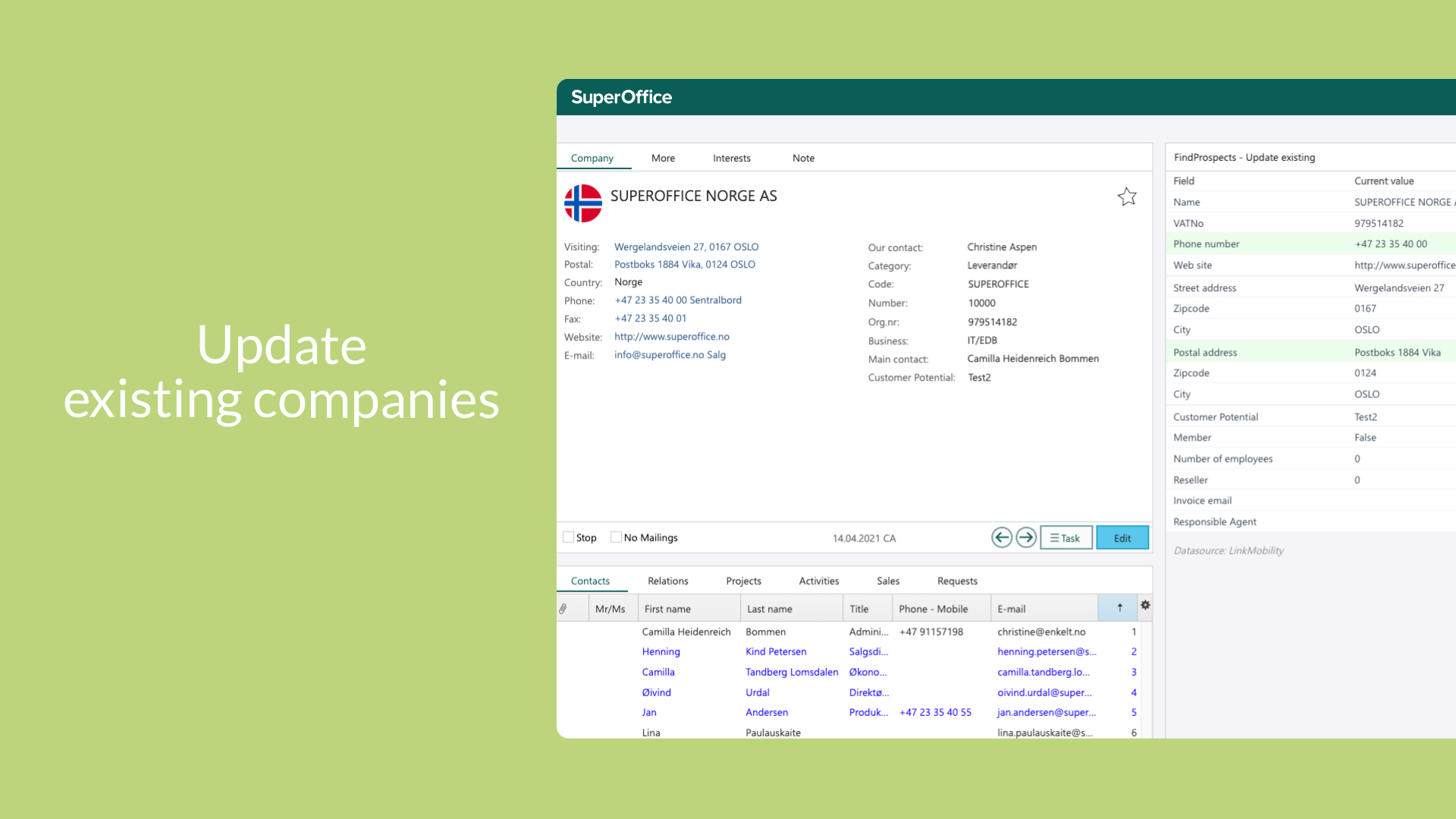Select contact Henning Kind Petersen

(x=848, y=651)
